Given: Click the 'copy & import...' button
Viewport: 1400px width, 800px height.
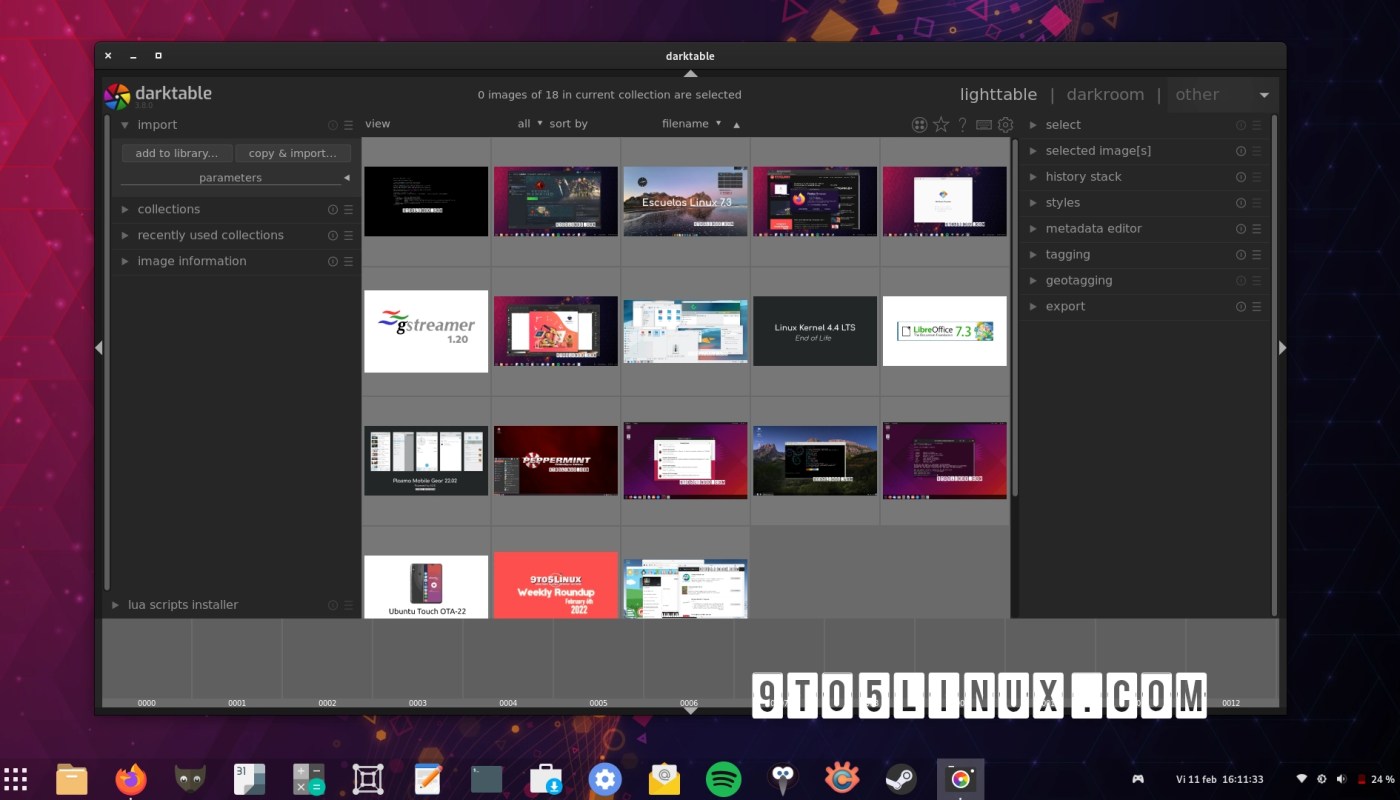Looking at the screenshot, I should 293,153.
